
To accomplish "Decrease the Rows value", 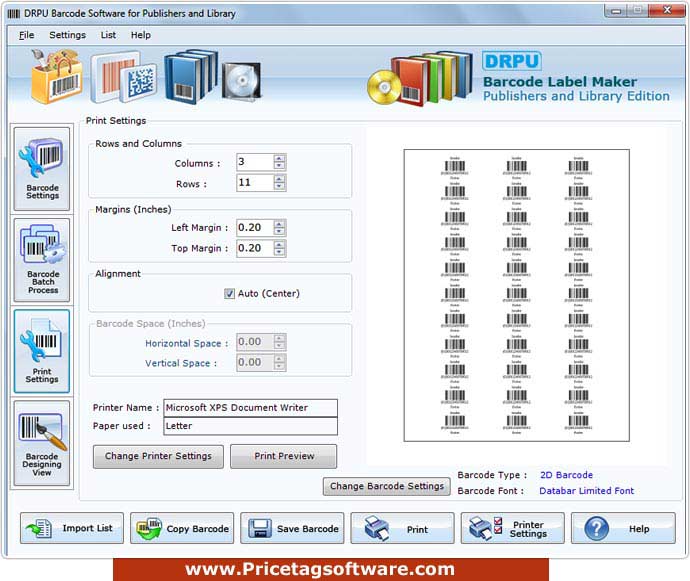I will pos(279,186).
